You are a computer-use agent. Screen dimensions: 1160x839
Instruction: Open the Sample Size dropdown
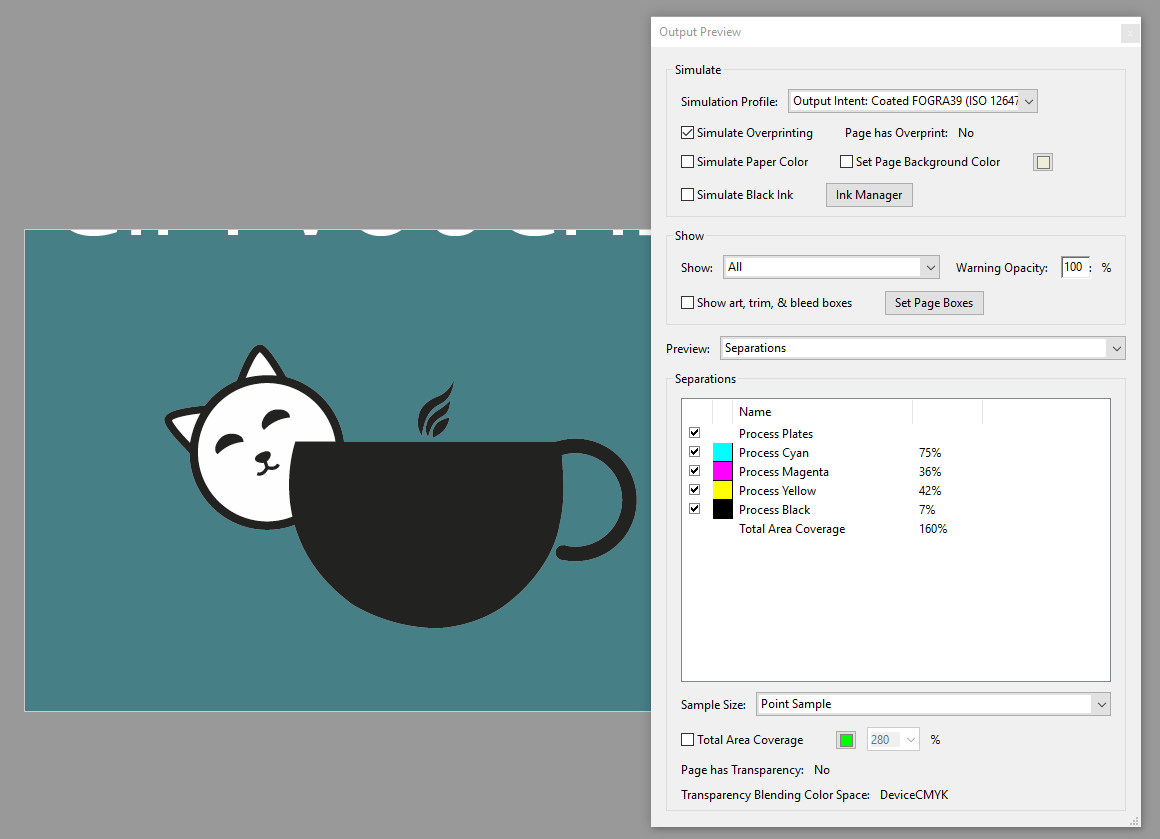tap(933, 704)
